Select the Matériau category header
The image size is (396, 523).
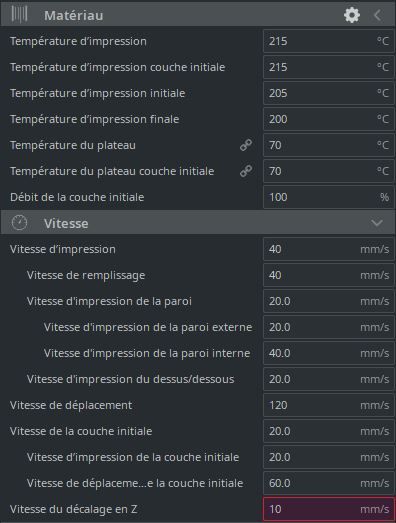click(198, 14)
